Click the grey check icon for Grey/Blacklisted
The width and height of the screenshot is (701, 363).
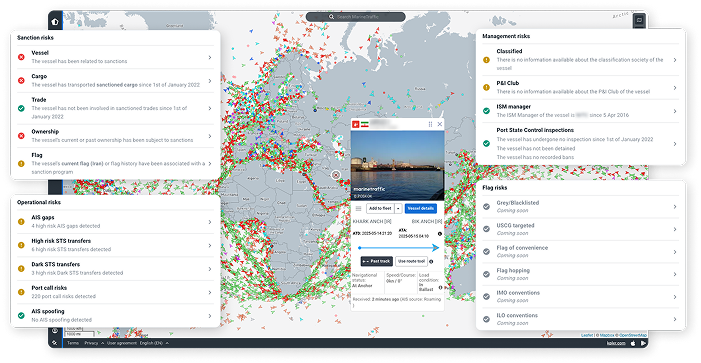486,207
